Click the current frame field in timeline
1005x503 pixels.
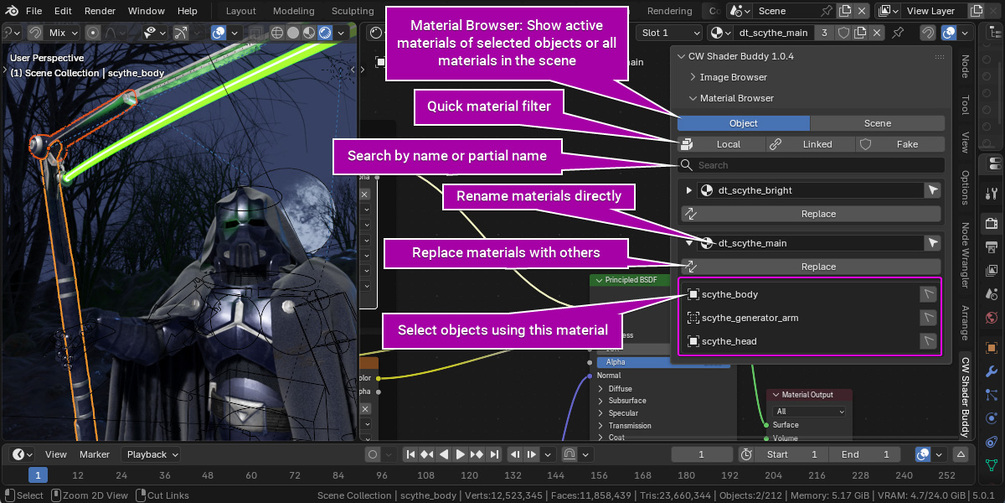(701, 454)
